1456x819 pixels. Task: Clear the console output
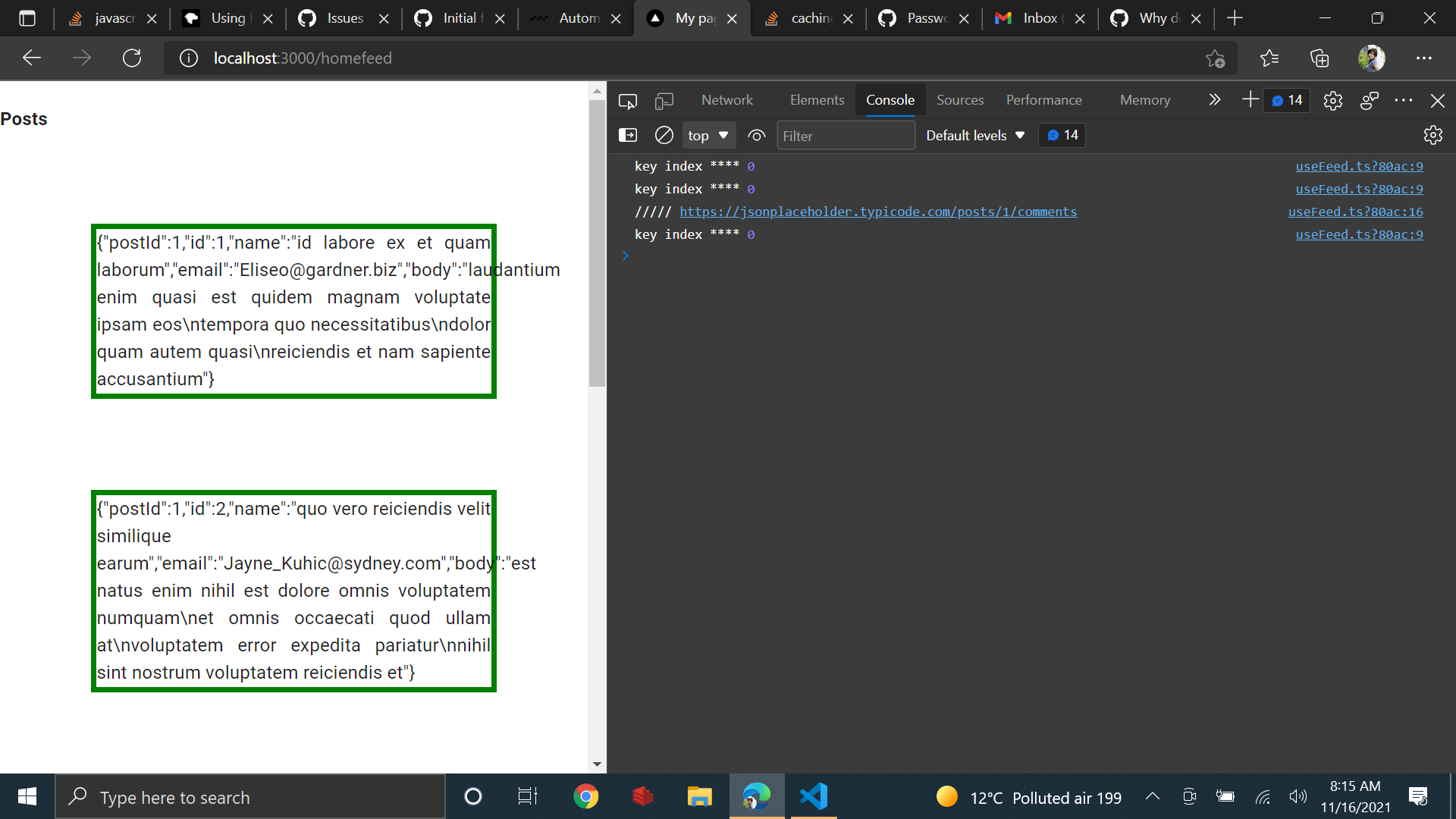(x=664, y=135)
